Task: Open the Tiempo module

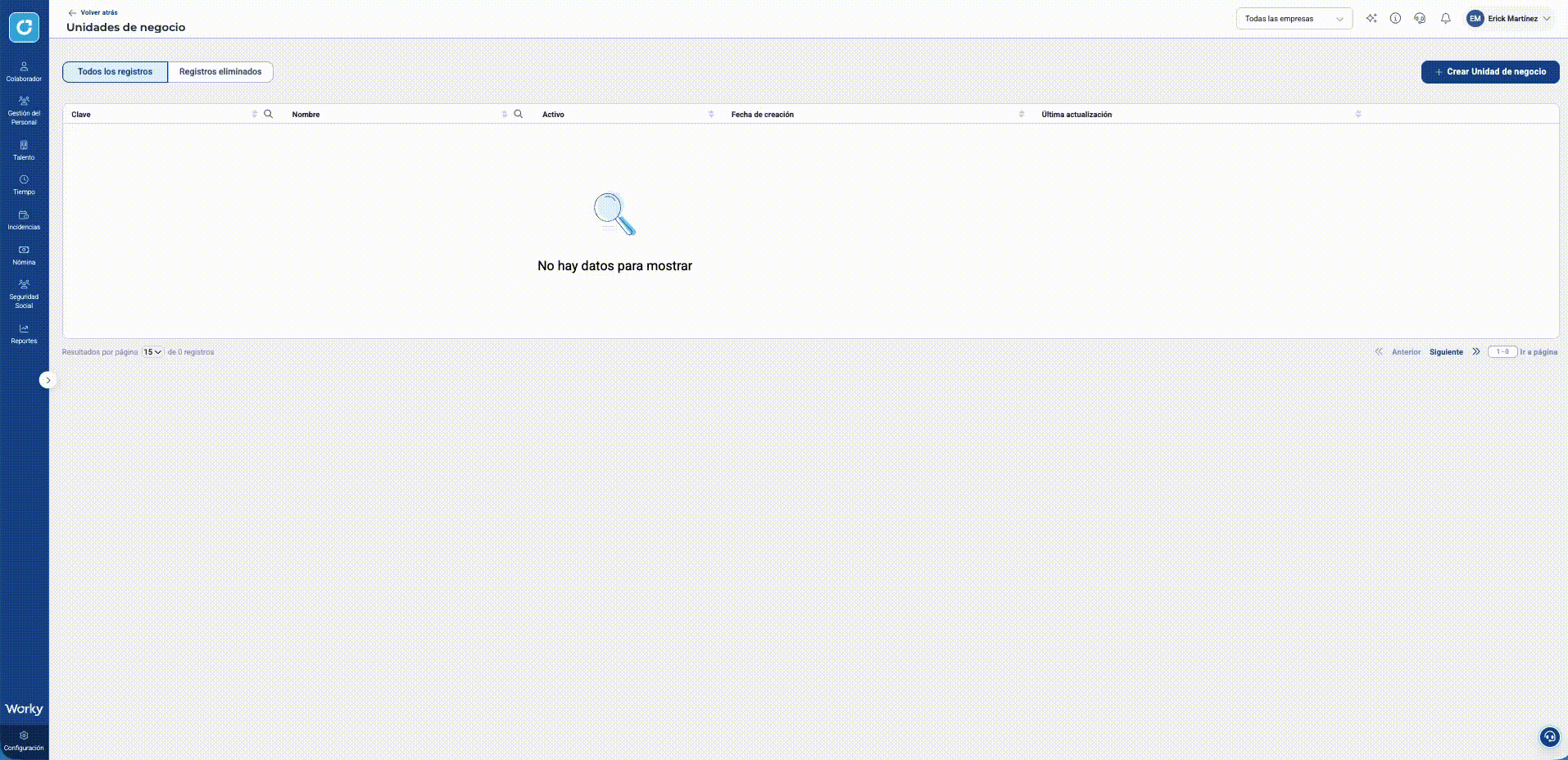Action: (24, 185)
